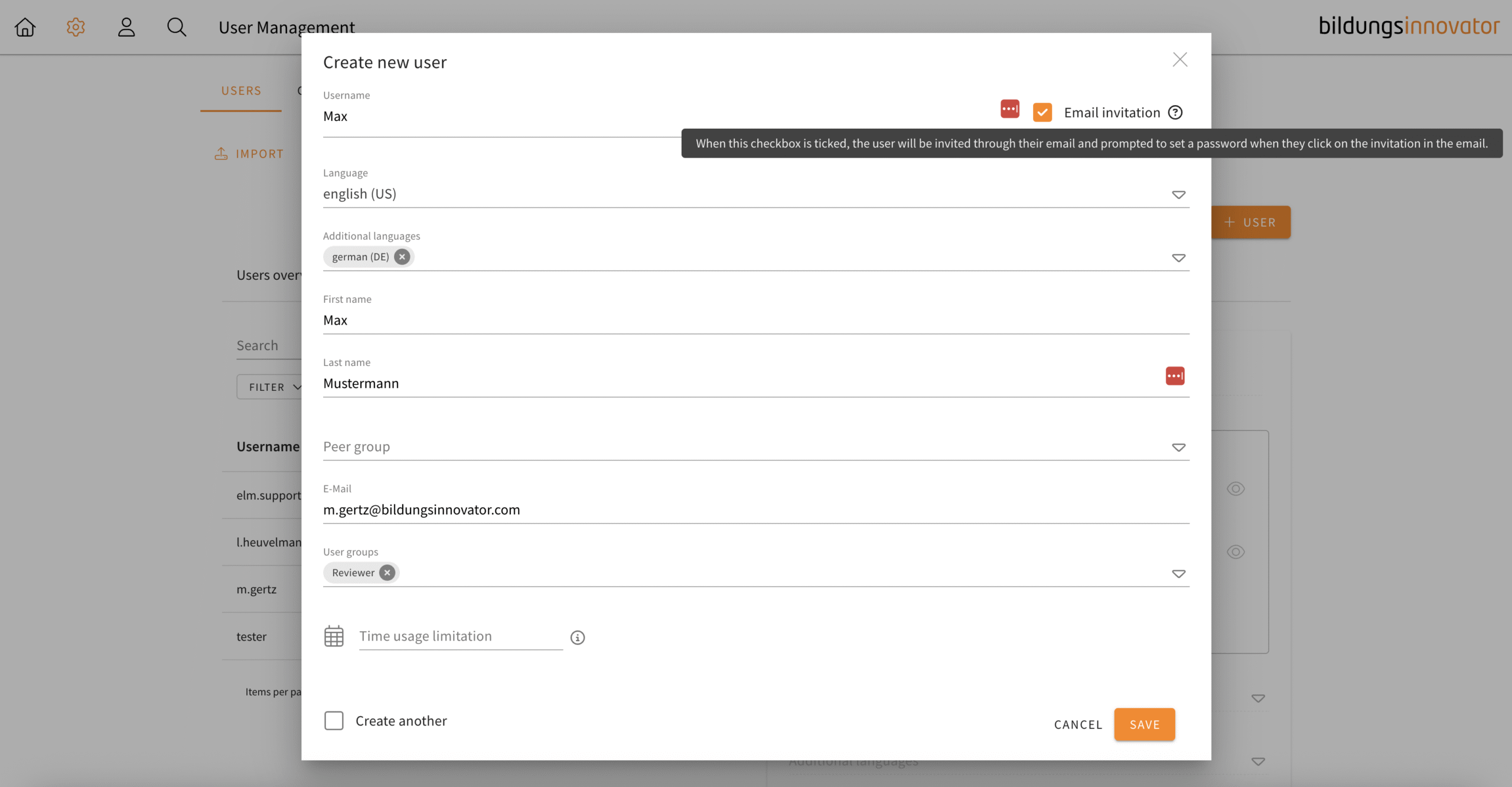Expand the User groups dropdown arrow
1512x787 pixels.
pyautogui.click(x=1178, y=574)
